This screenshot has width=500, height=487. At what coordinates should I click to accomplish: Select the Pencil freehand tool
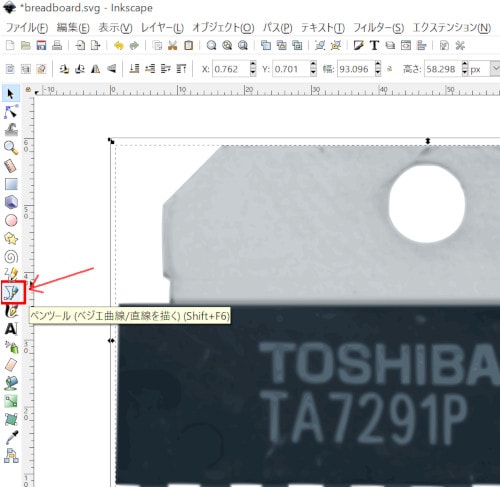pyautogui.click(x=11, y=274)
